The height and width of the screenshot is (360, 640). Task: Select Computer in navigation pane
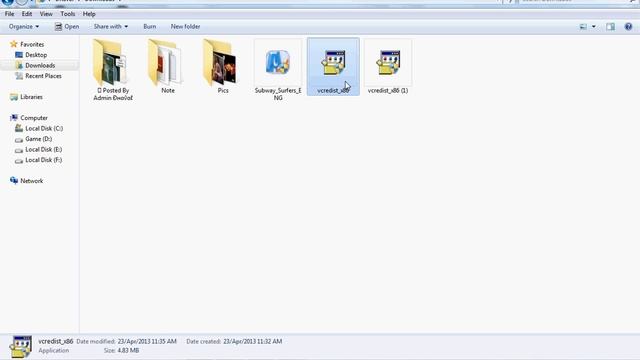pyautogui.click(x=34, y=118)
